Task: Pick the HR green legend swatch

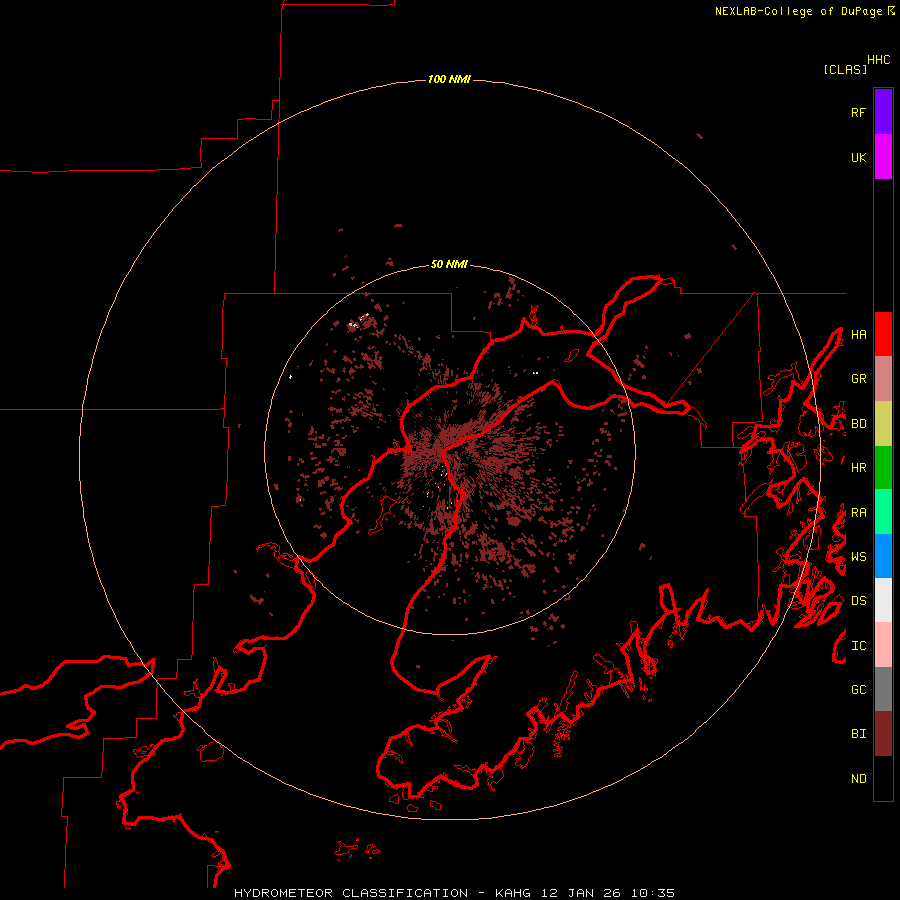Action: (883, 468)
